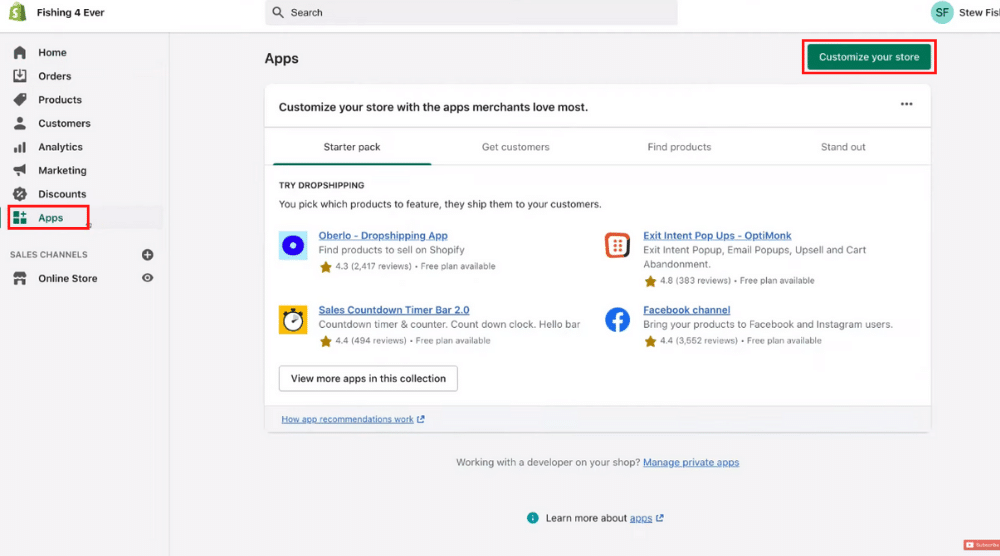Click Manage private apps link
This screenshot has height=556, width=1000.
point(691,462)
